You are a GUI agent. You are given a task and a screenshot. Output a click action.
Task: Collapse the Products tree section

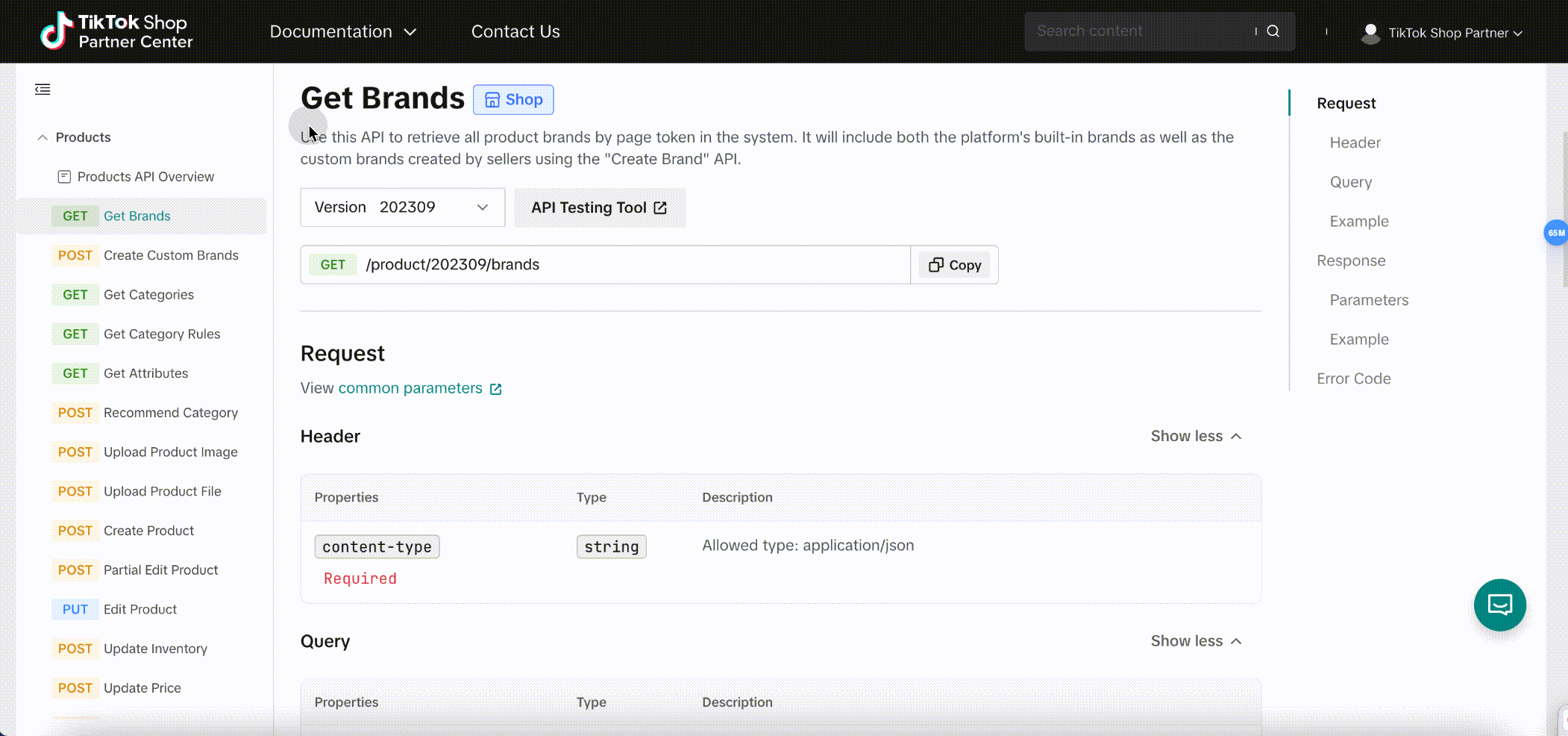click(43, 137)
